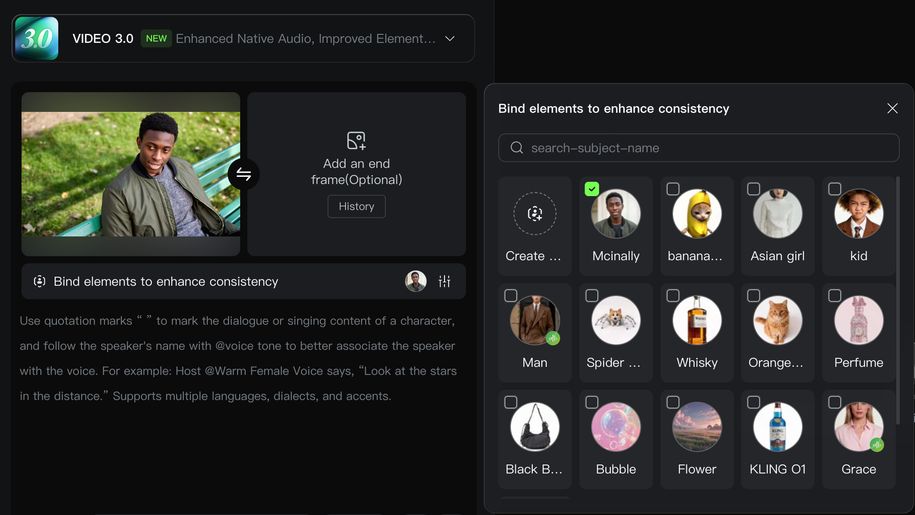Image resolution: width=915 pixels, height=515 pixels.
Task: Click the Create element icon
Action: click(535, 214)
